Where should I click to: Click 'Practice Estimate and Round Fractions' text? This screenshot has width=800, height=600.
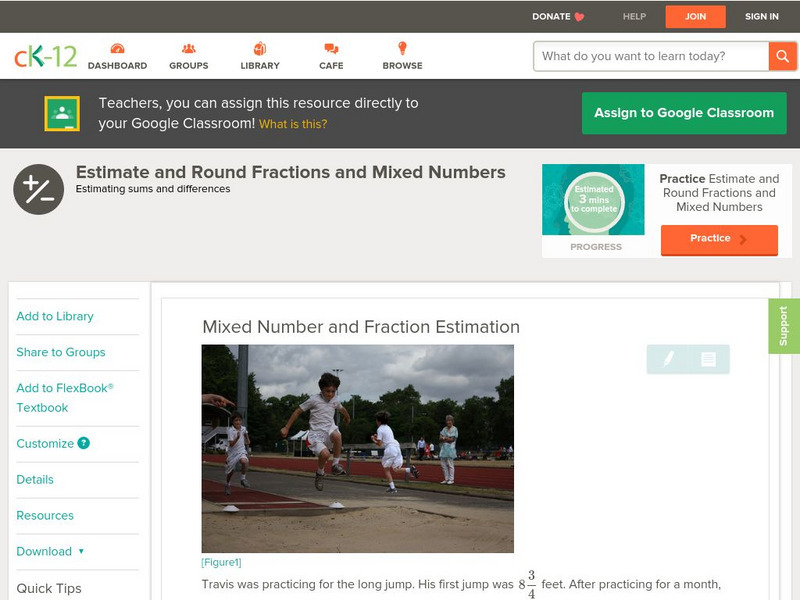[719, 193]
